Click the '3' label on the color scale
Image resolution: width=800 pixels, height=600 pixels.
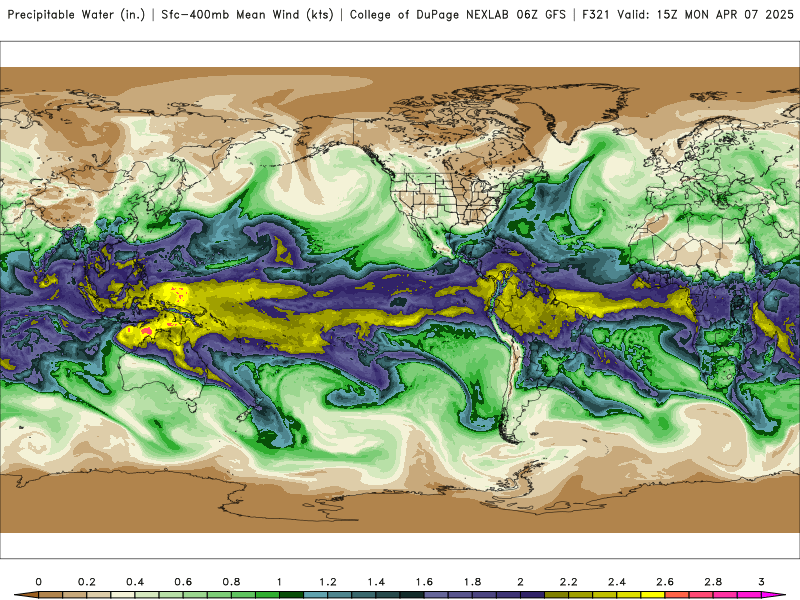pos(761,582)
